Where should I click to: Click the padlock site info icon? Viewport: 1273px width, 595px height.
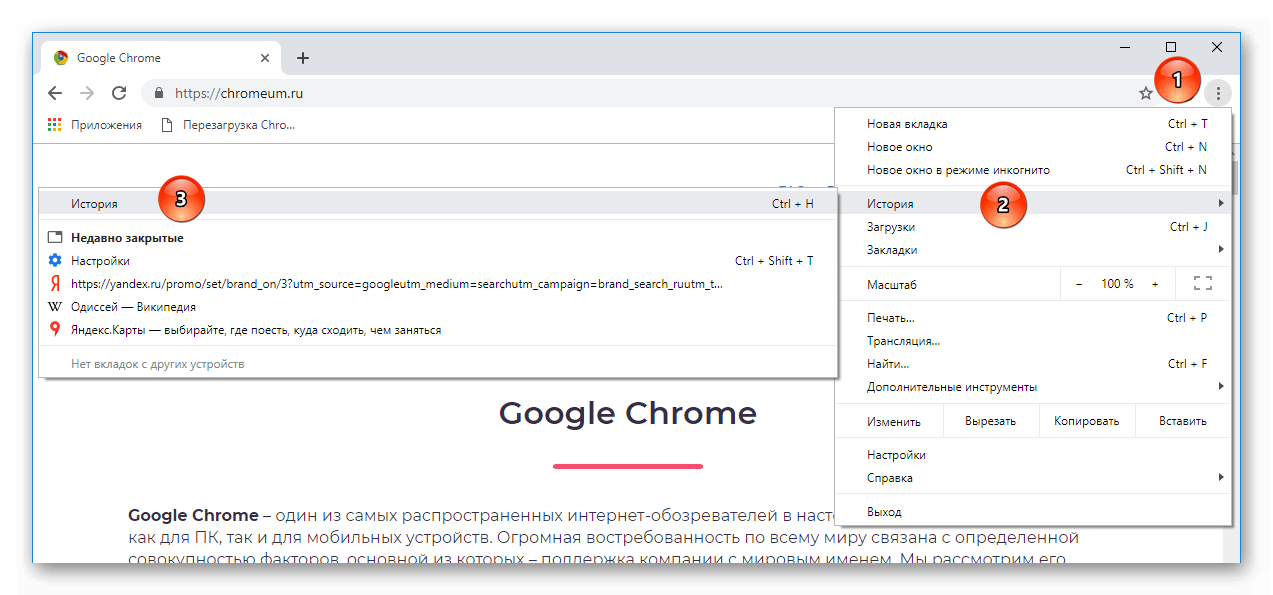coord(158,93)
